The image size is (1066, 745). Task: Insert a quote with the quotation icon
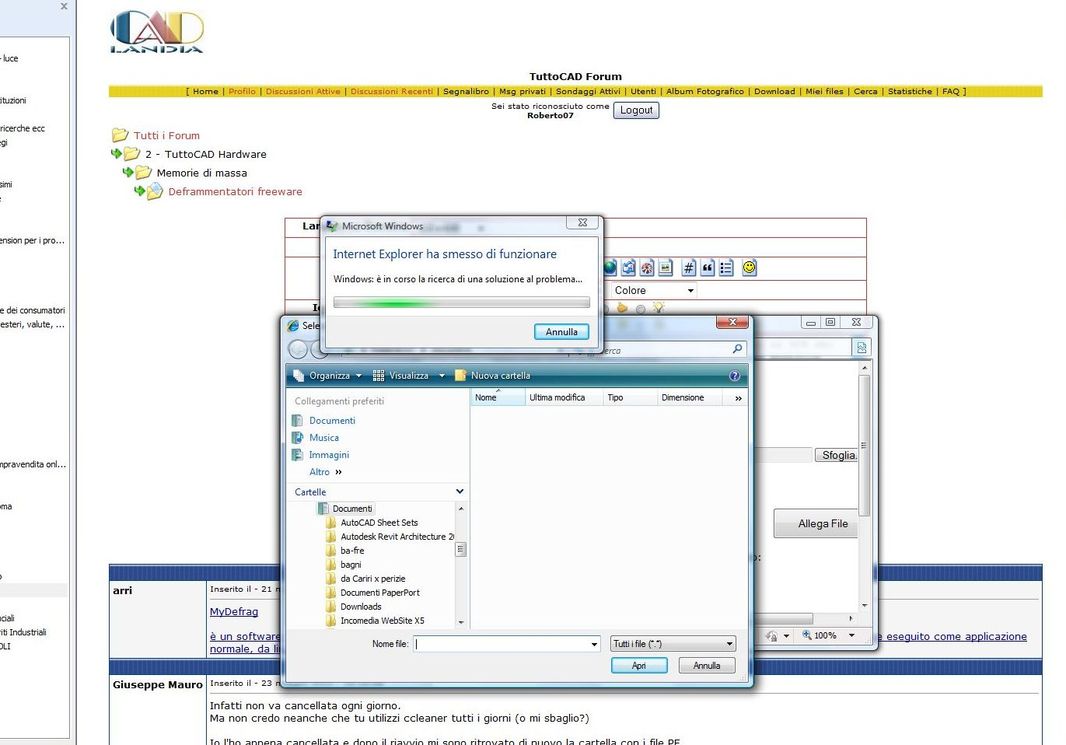[707, 268]
